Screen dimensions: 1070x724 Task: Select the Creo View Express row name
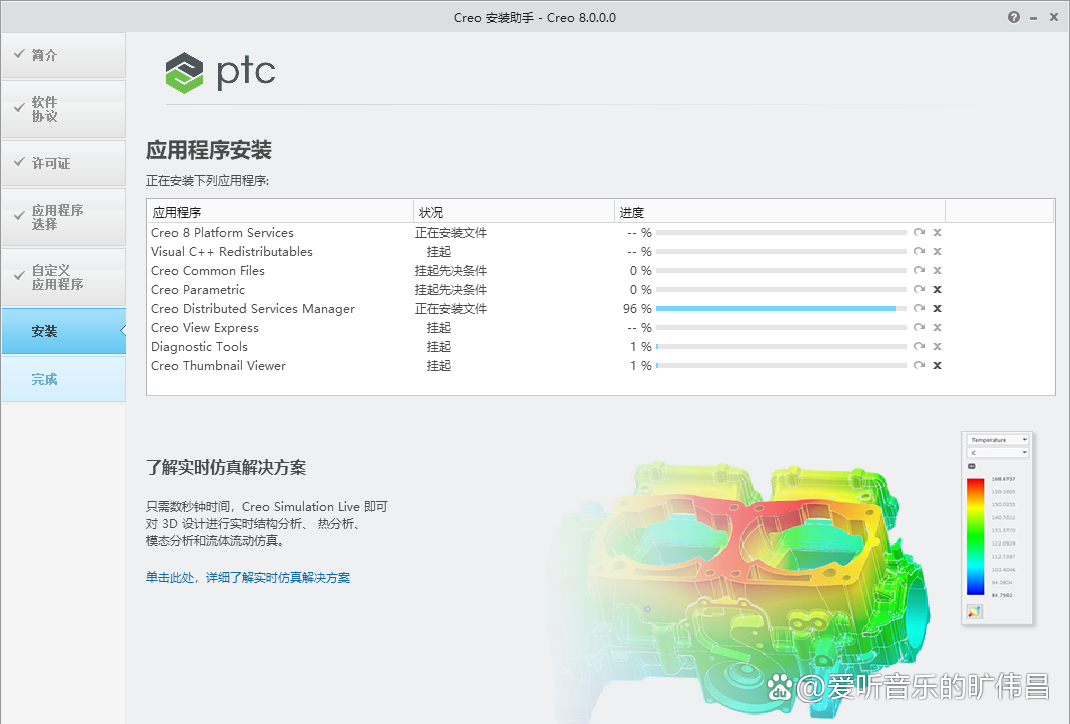205,328
